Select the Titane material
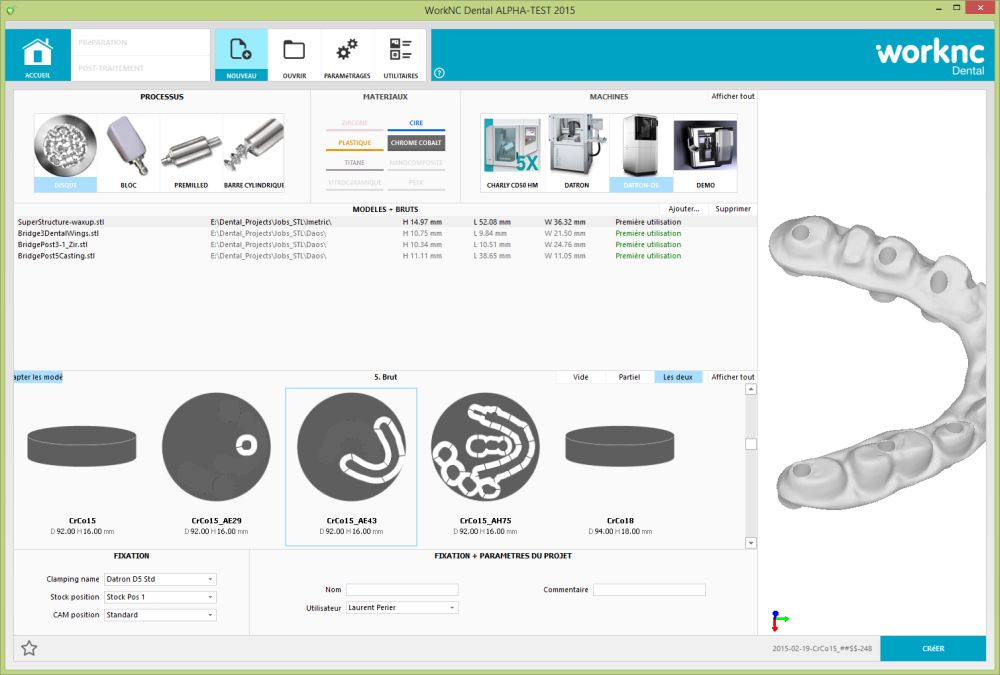The width and height of the screenshot is (1000, 675). click(x=355, y=163)
